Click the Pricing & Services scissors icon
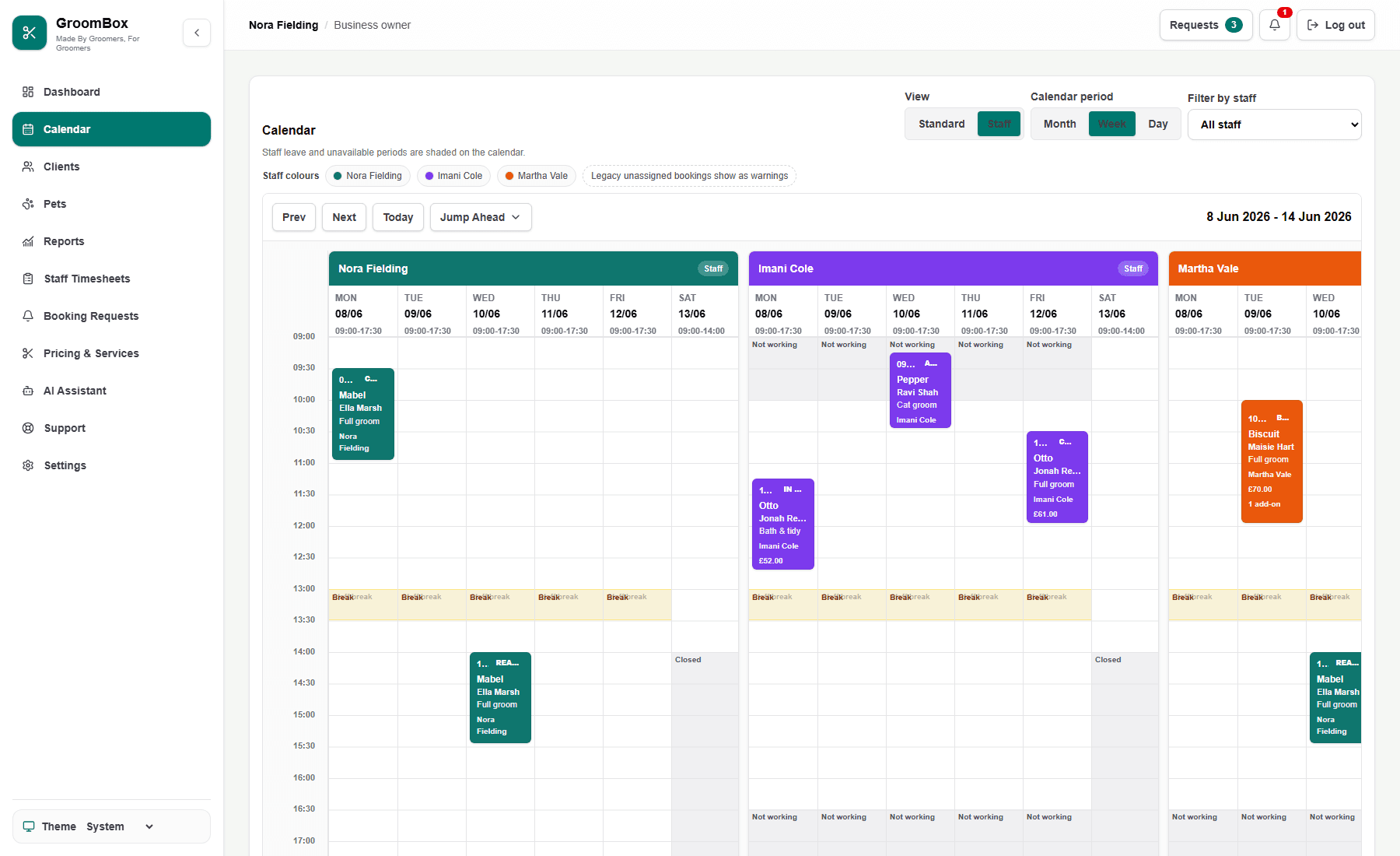The image size is (1400, 856). tap(28, 353)
